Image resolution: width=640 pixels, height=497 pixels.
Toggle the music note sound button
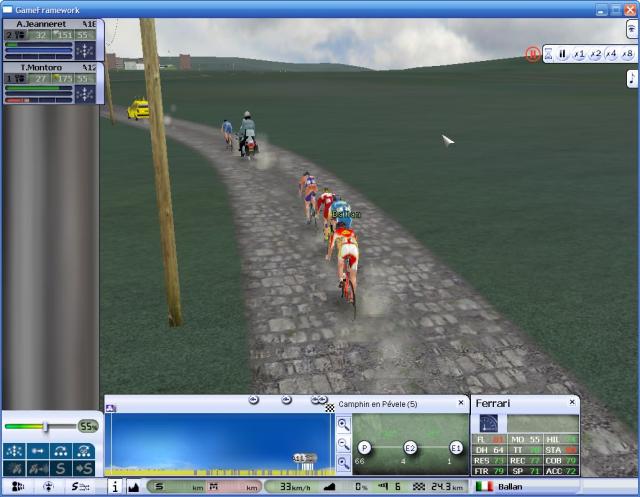point(632,78)
